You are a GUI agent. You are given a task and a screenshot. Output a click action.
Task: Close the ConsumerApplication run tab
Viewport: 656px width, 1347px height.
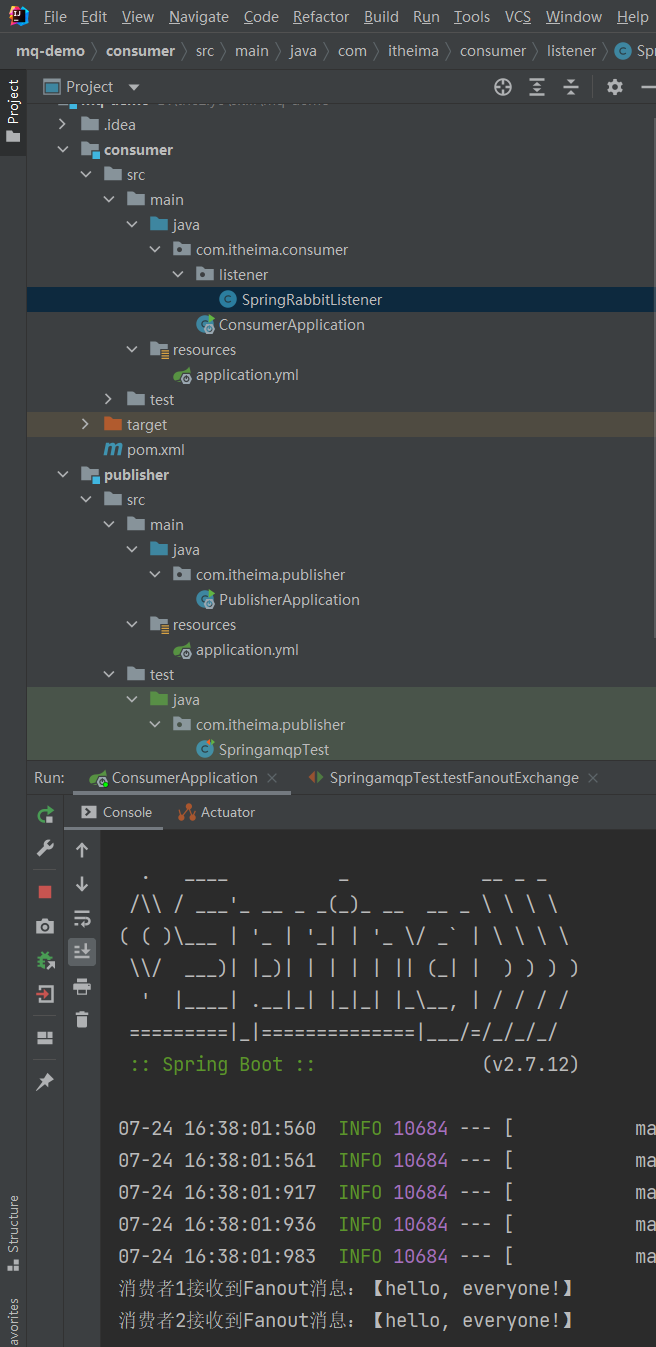pos(272,778)
